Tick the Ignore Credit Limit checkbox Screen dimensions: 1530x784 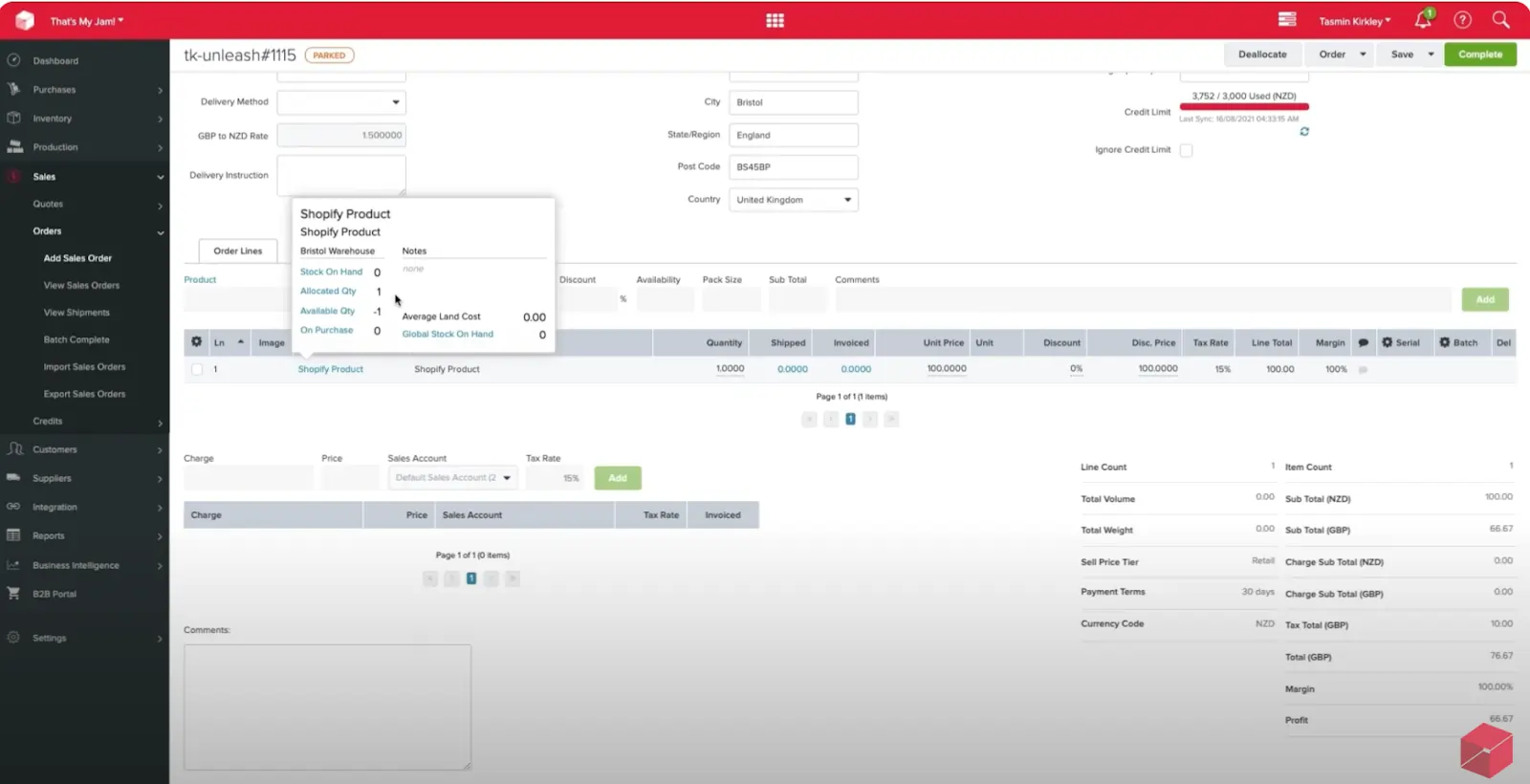point(1186,150)
